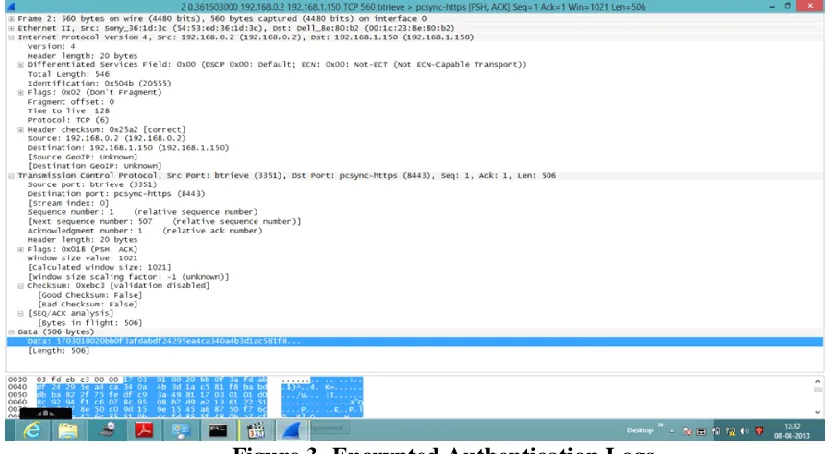Screen dimensions: 834x454
Task: Open the Media Player Classic taskbar icon
Action: 255,430
